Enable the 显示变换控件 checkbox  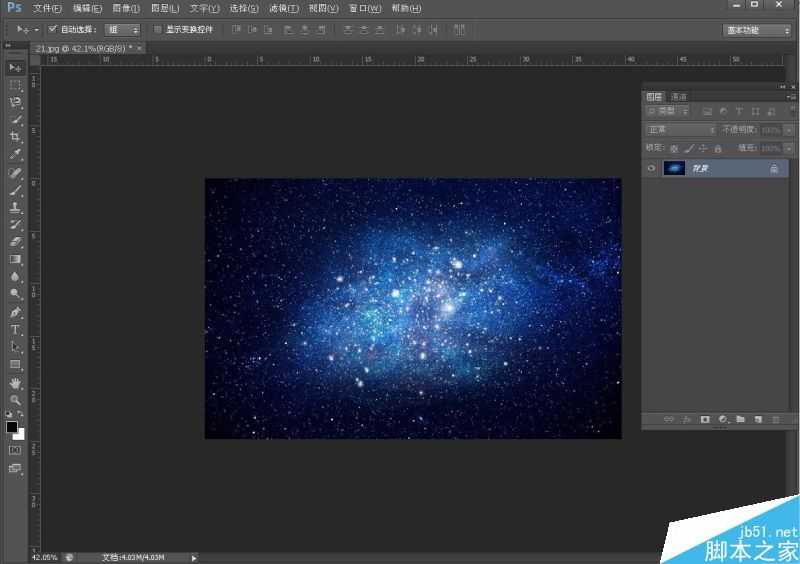click(x=157, y=30)
